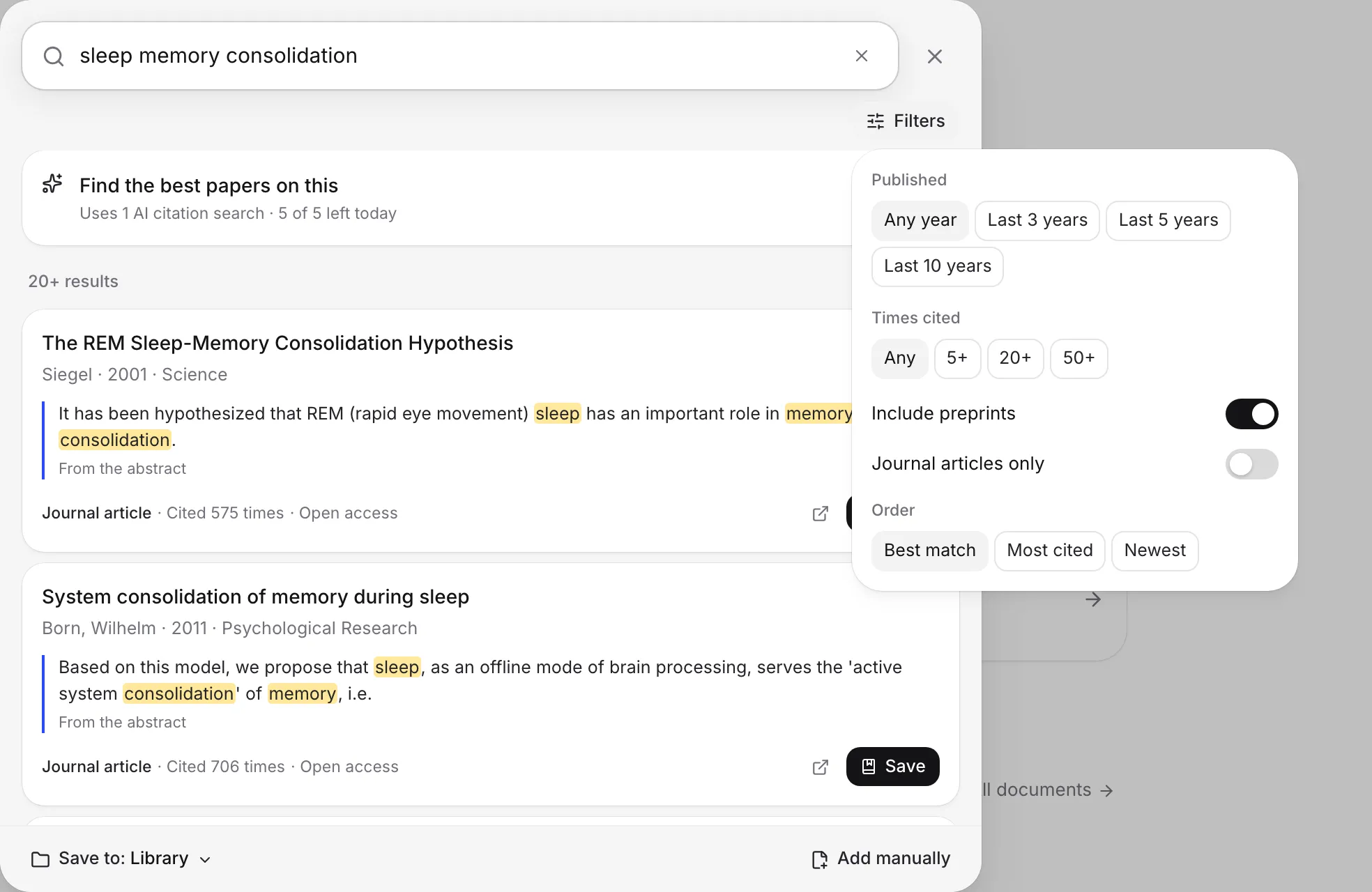Viewport: 1372px width, 892px height.
Task: Click arrow next to 'll documents'
Action: [x=1106, y=790]
